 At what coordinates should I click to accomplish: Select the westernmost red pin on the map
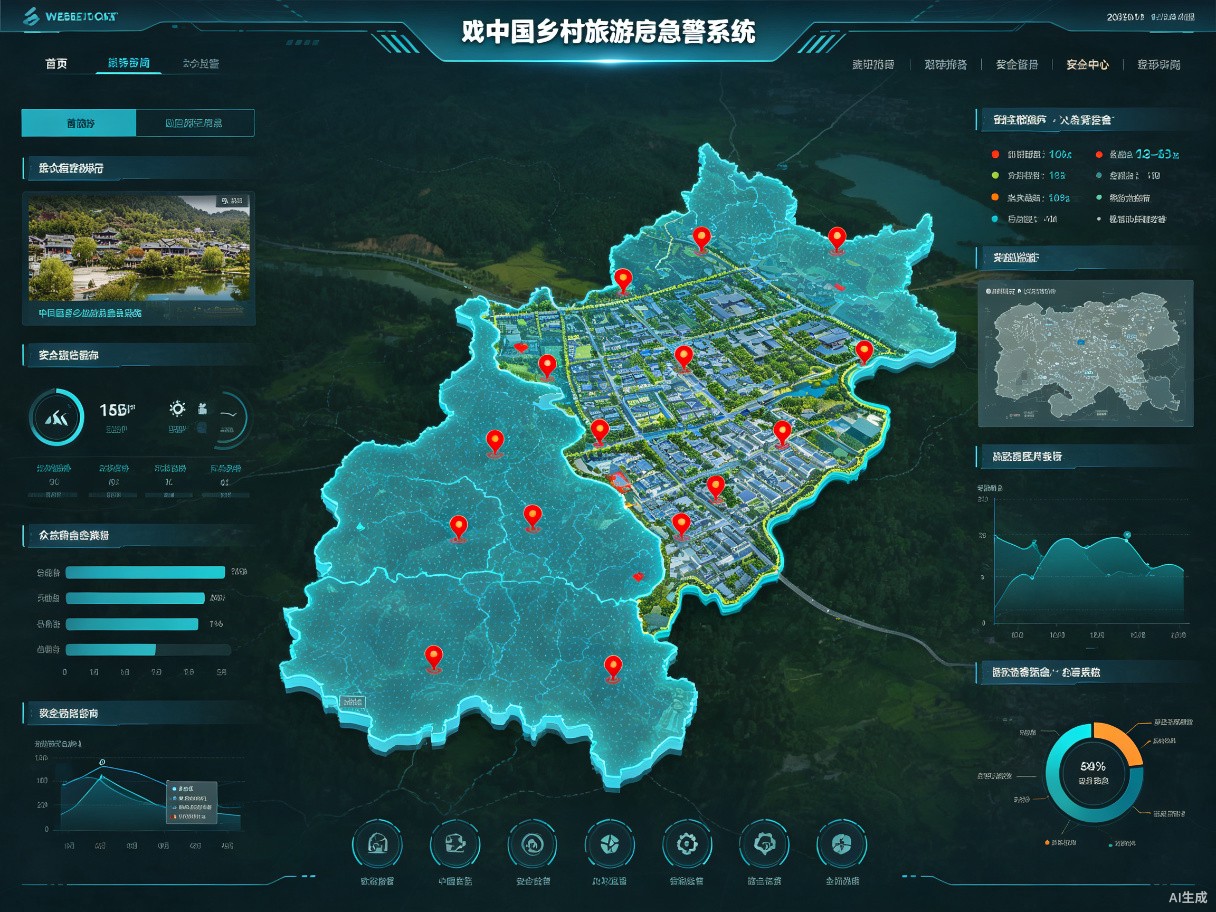[433, 657]
